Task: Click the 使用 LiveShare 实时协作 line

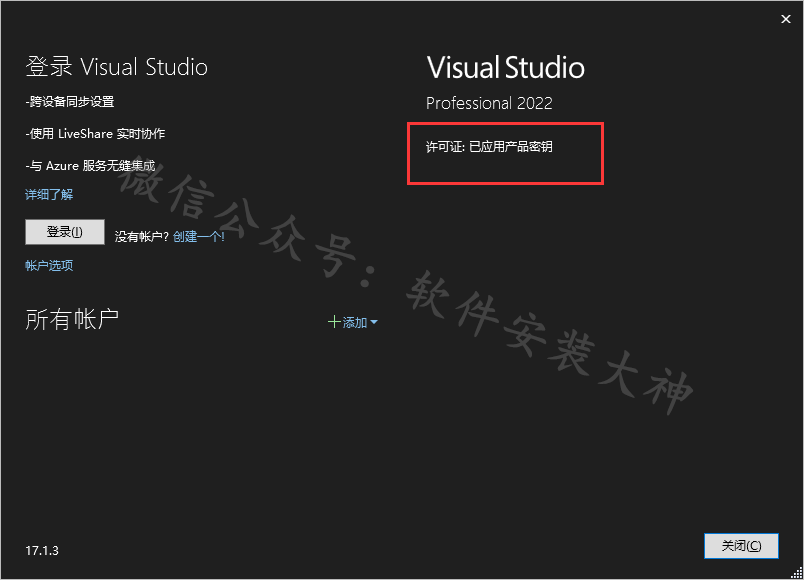Action: [x=95, y=134]
